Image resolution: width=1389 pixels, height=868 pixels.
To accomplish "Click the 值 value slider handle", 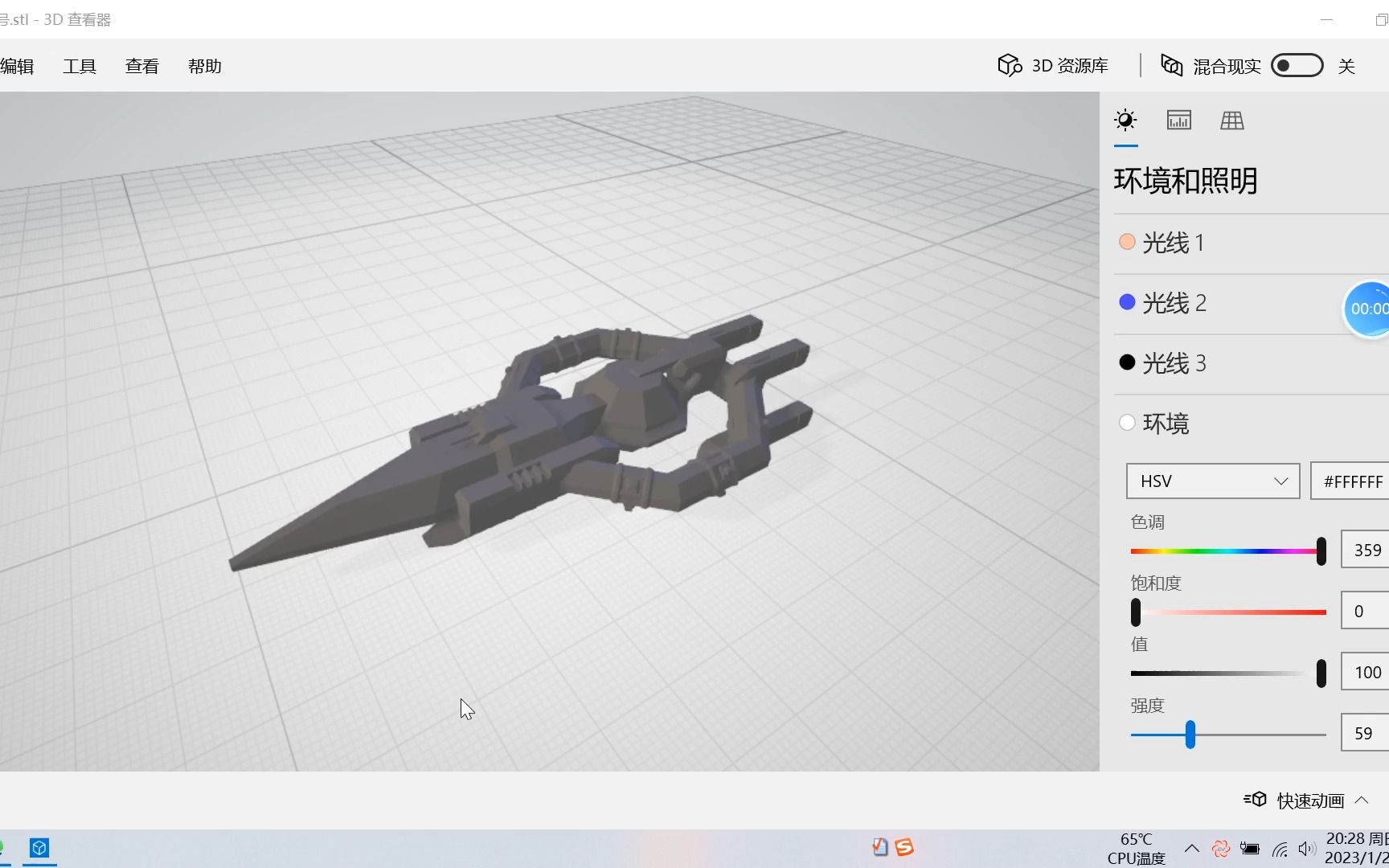I will pos(1321,674).
